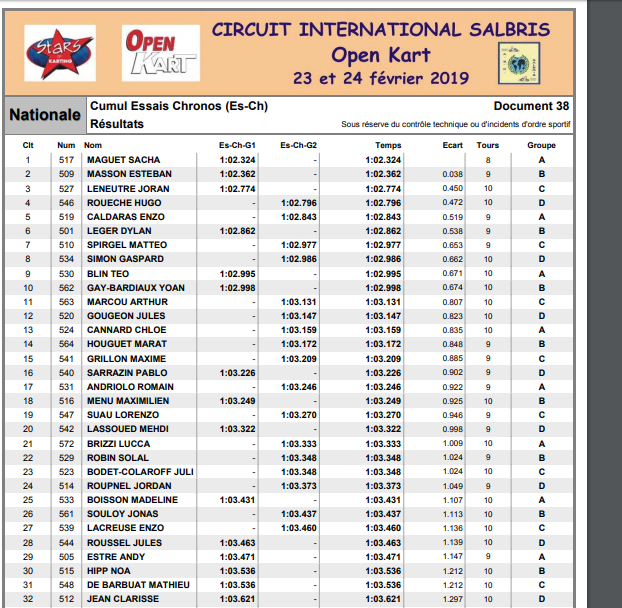Click the Nom column header
This screenshot has width=622, height=608.
tap(93, 145)
